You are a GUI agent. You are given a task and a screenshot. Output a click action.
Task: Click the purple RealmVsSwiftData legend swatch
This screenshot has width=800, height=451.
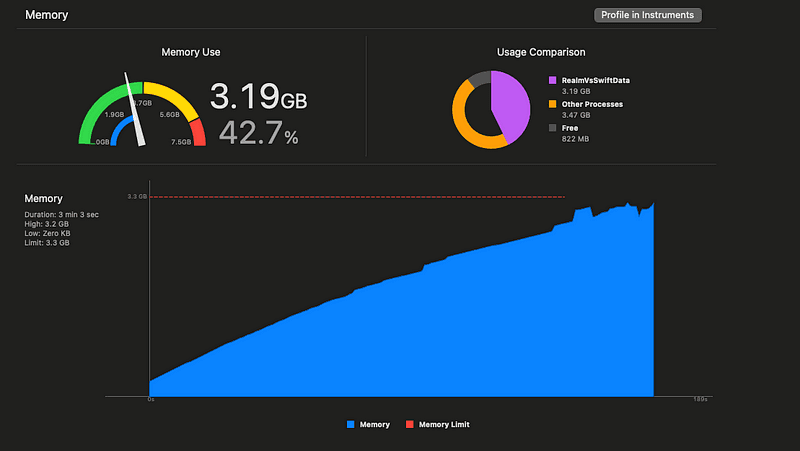pos(552,80)
